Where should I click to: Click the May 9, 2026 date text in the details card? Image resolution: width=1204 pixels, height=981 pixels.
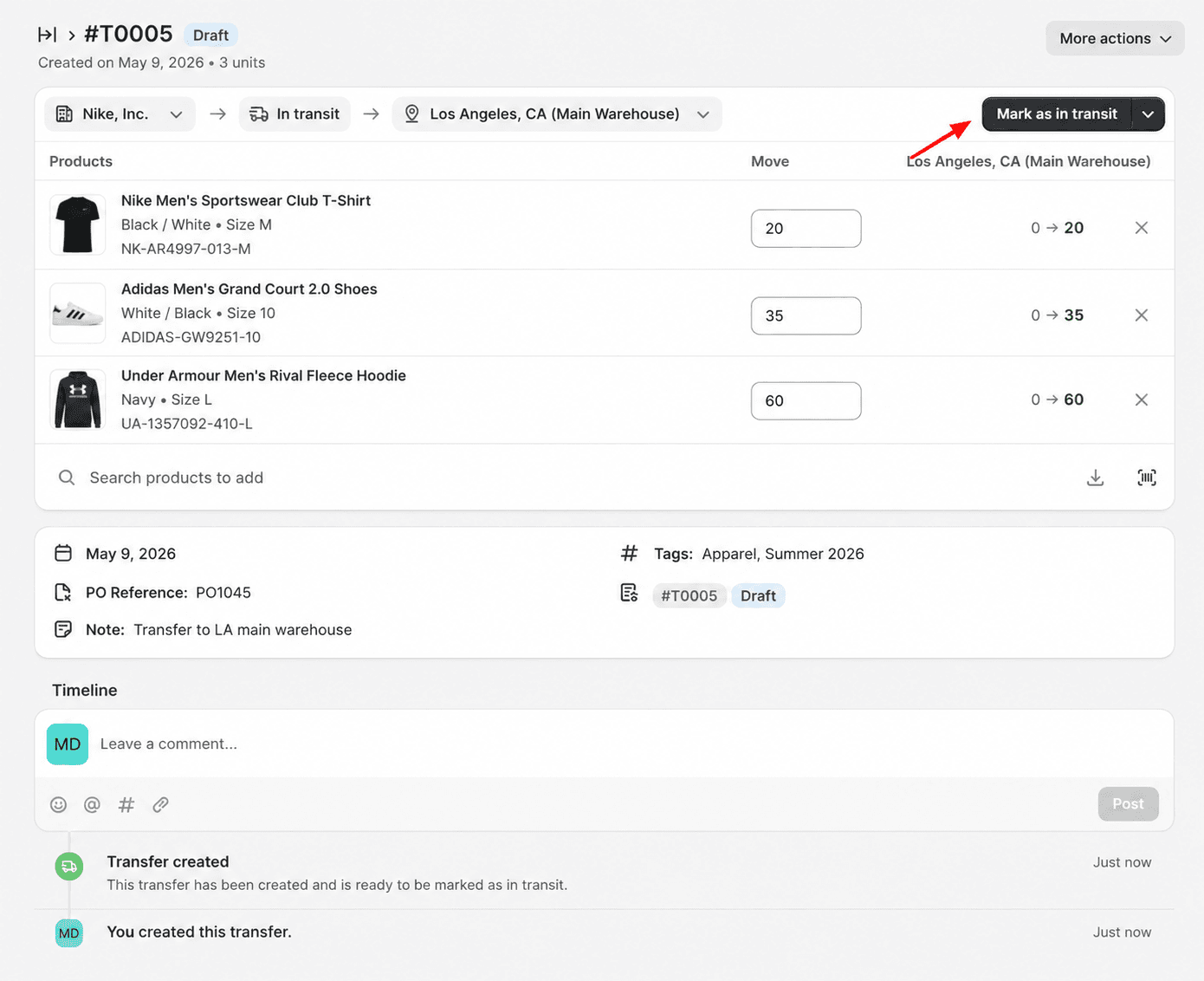[x=131, y=554]
